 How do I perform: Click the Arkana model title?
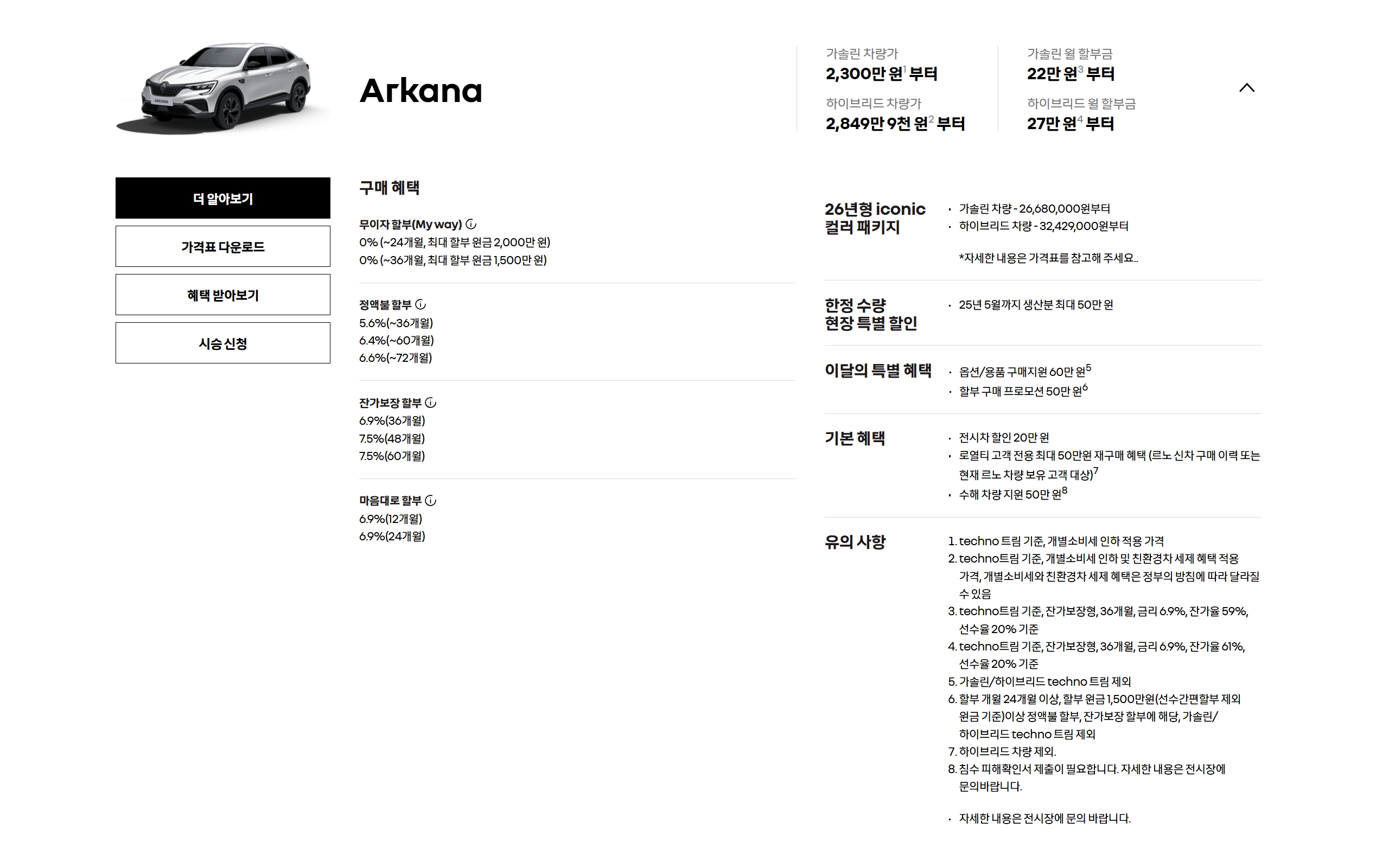click(x=421, y=91)
